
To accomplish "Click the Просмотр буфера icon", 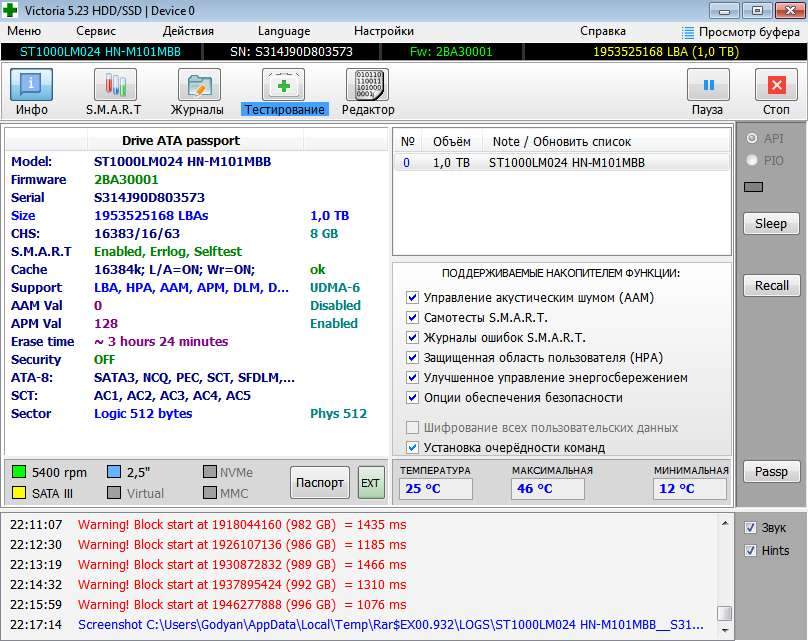I will pos(689,32).
